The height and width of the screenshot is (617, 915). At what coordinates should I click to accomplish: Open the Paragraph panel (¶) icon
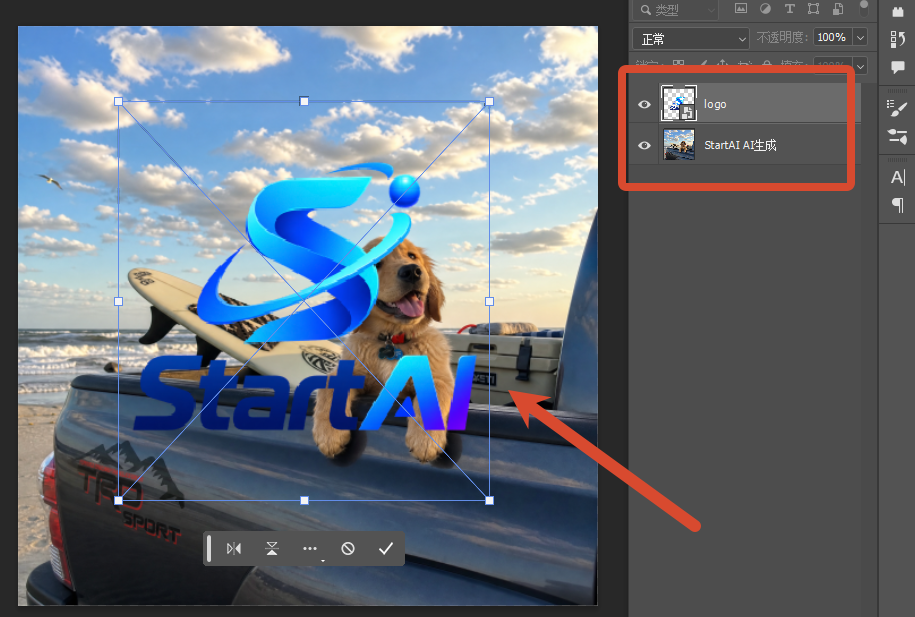point(898,205)
